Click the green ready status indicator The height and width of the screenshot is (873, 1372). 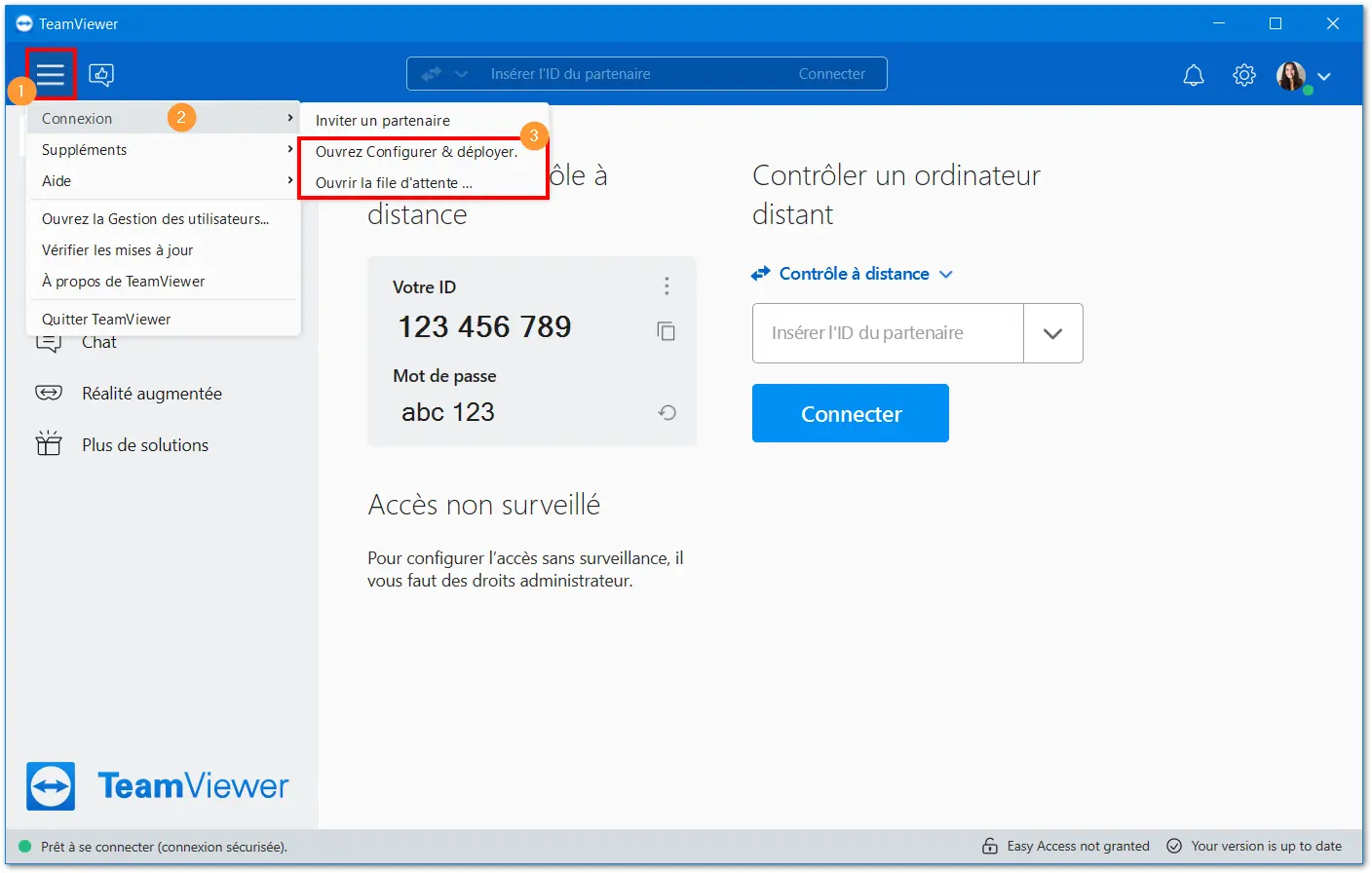pos(25,847)
